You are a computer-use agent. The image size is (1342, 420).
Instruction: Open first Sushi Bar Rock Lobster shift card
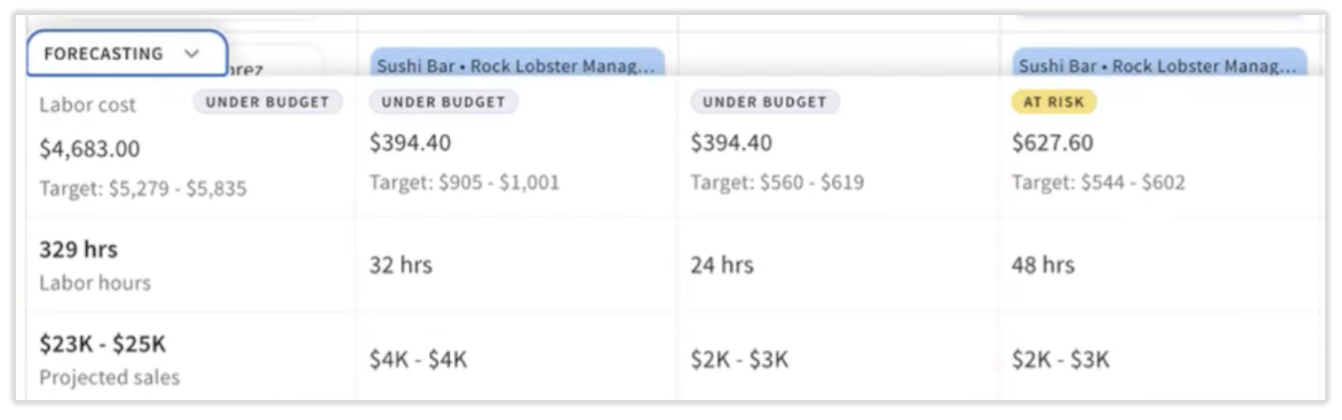tap(517, 65)
